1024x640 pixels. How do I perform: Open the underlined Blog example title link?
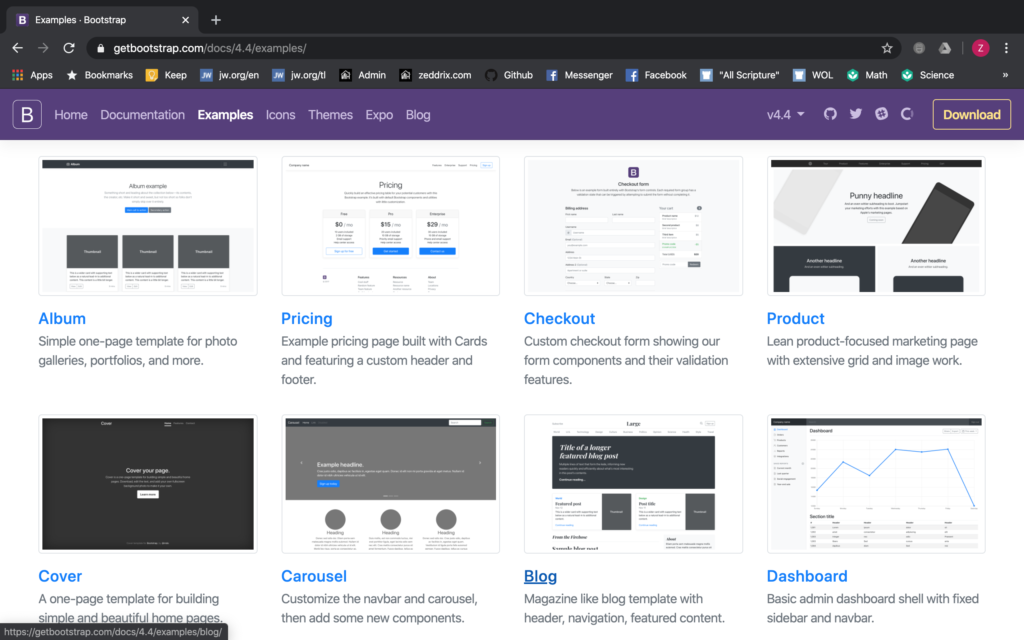(540, 576)
